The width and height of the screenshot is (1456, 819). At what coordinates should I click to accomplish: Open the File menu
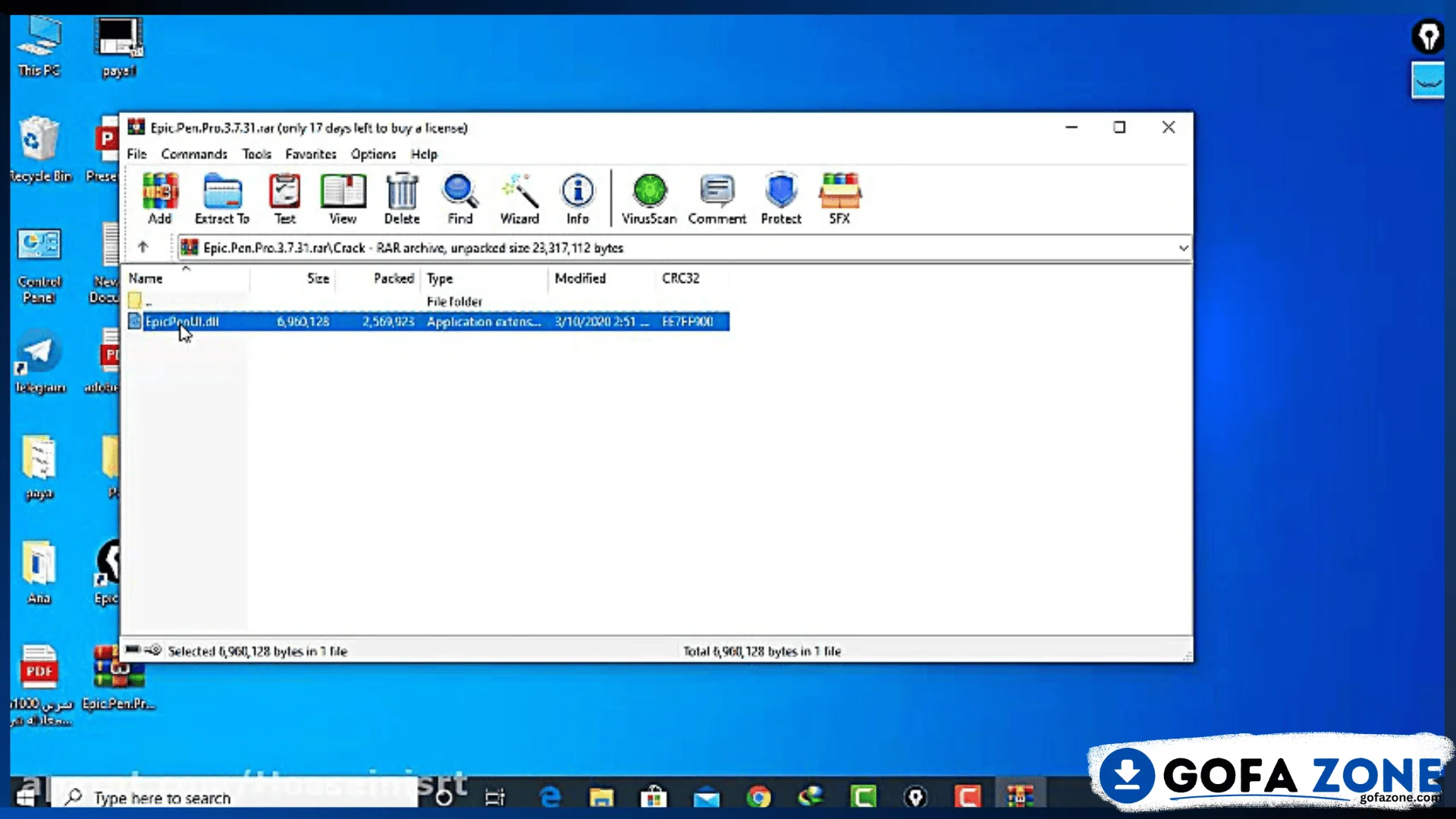point(137,154)
